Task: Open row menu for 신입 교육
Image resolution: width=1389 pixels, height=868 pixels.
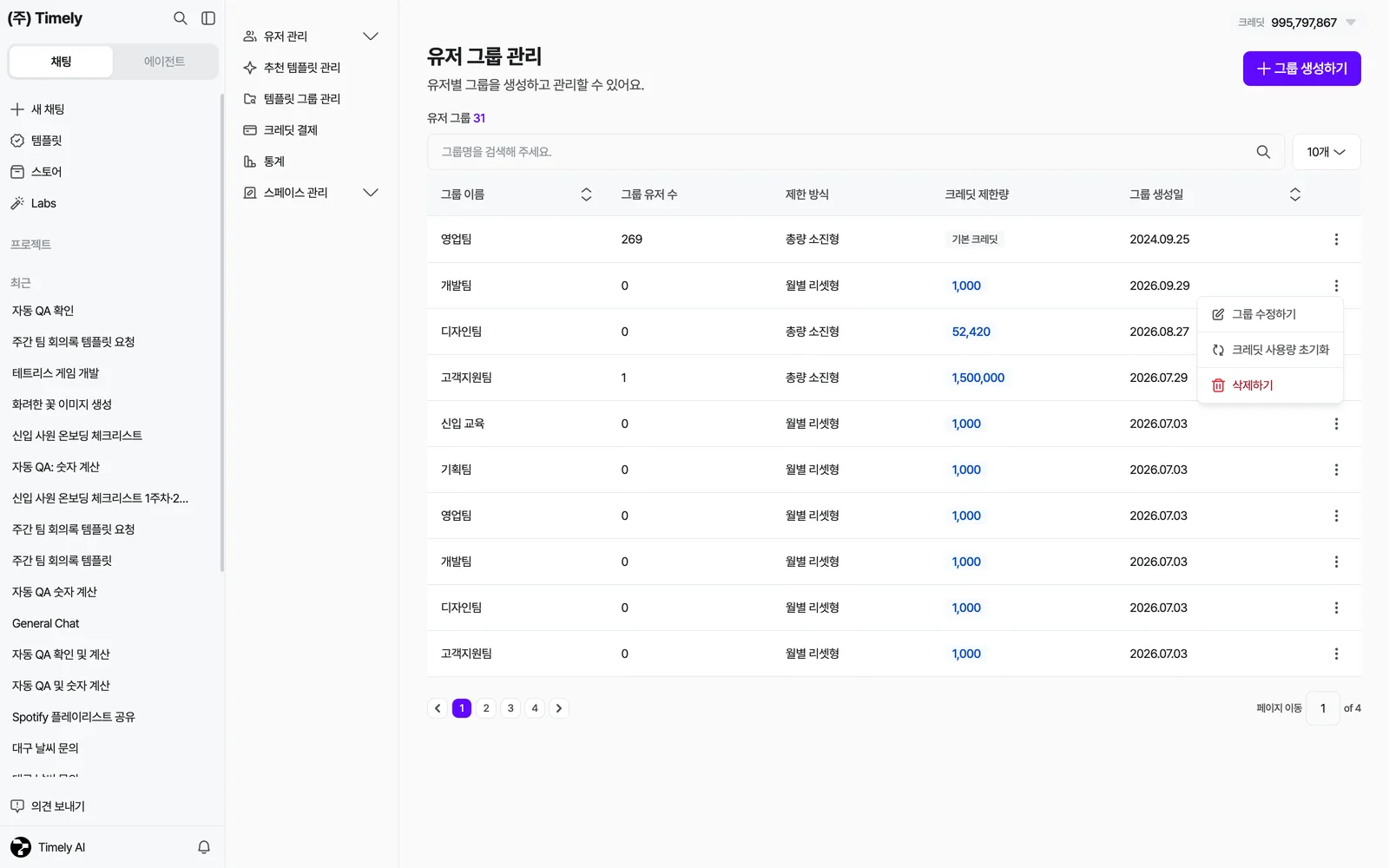Action: click(1336, 424)
